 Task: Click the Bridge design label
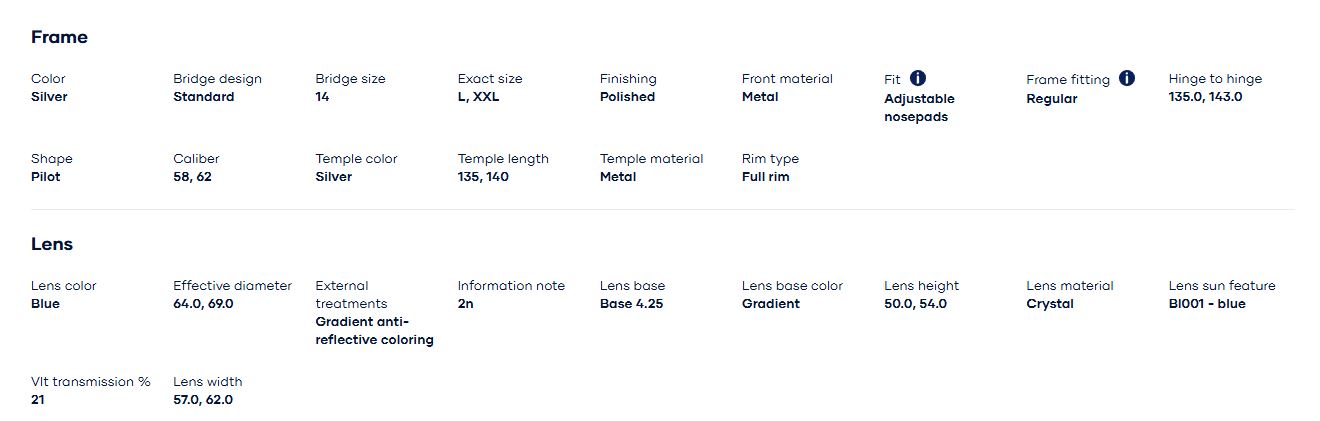217,79
